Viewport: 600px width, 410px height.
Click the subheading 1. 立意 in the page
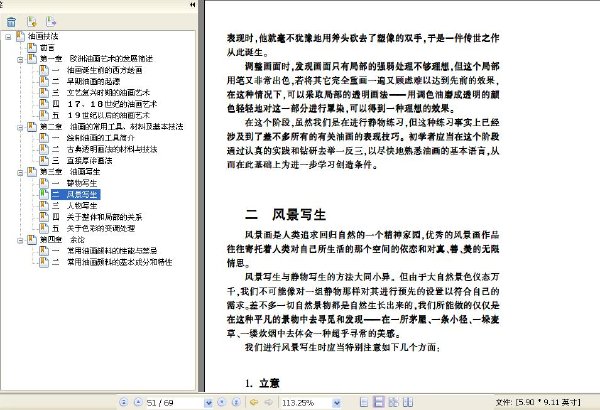262,383
